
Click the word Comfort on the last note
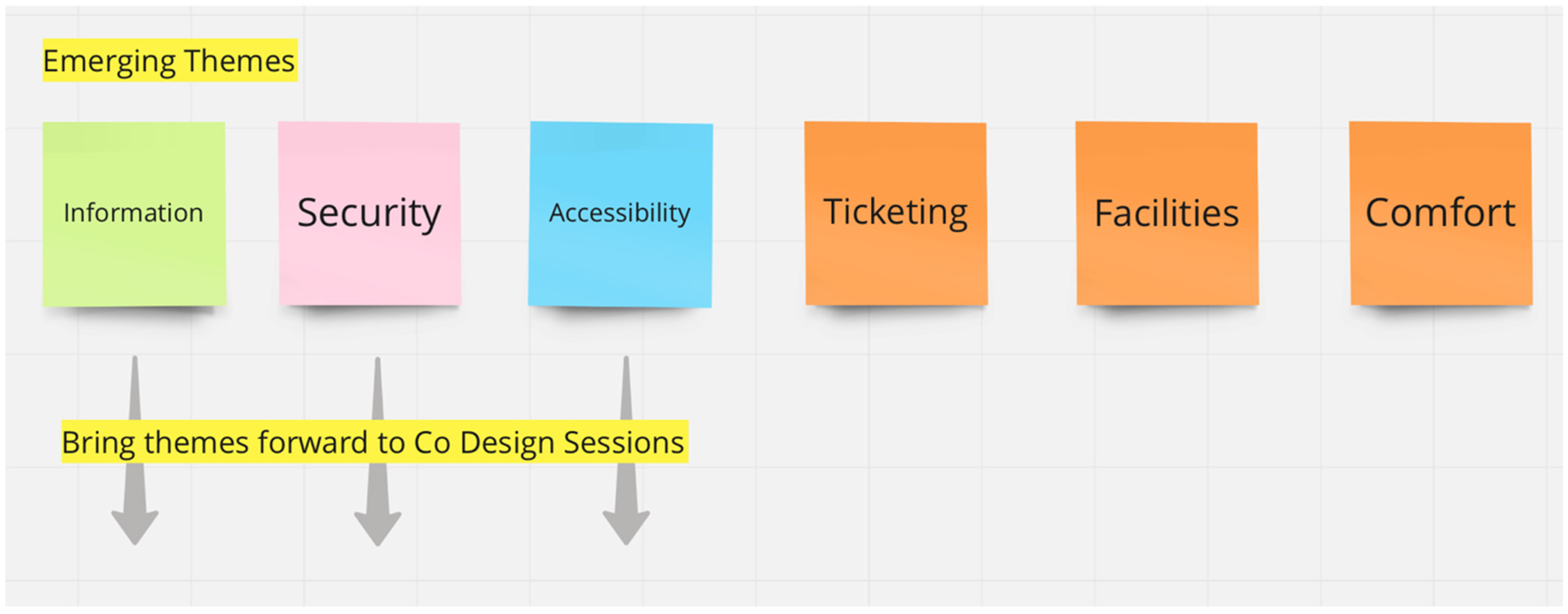tap(1440, 213)
